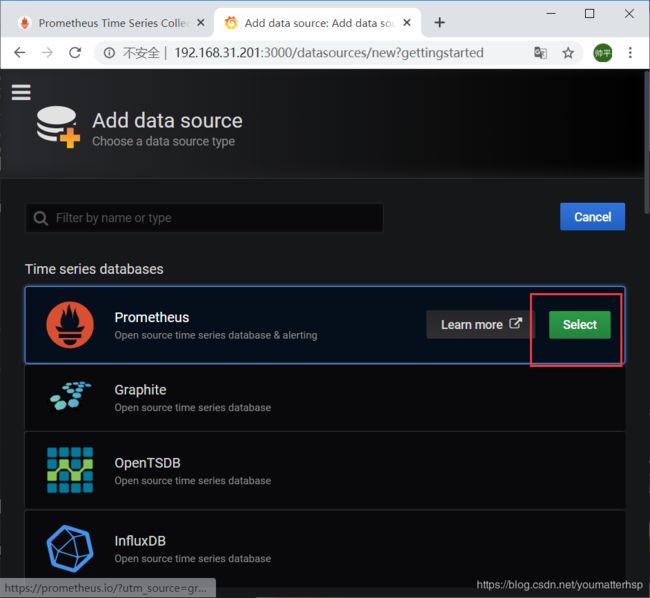Close the Add data source tab
Screen dimensions: 650x598
click(407, 22)
